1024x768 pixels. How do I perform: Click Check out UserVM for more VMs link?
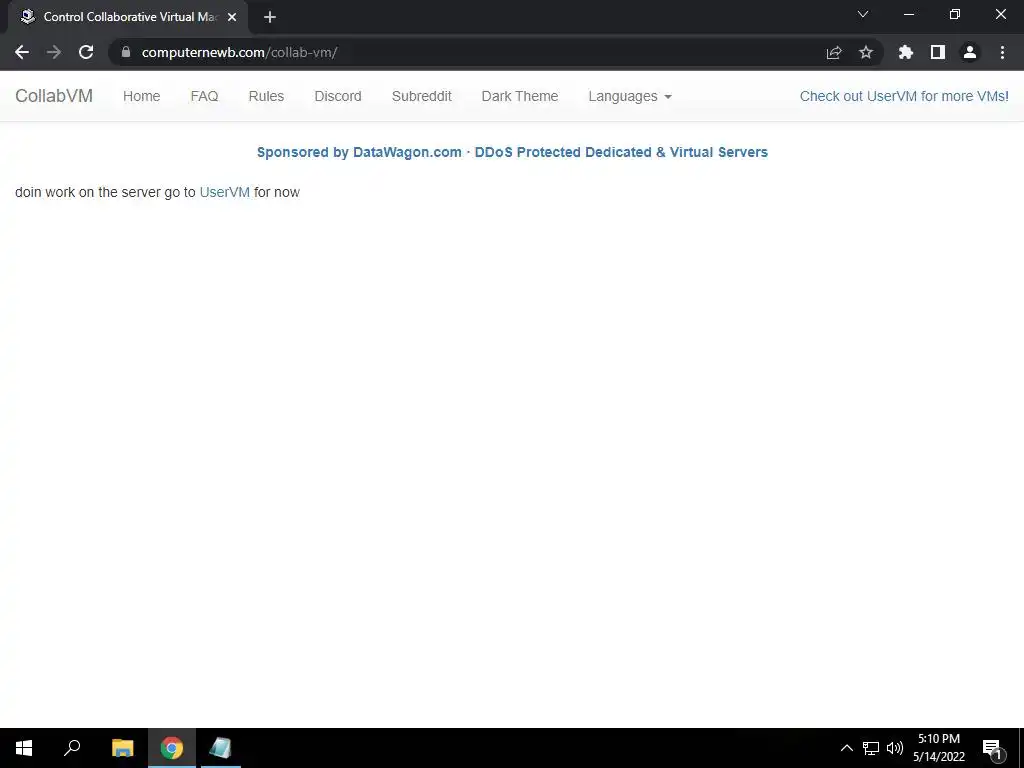[904, 96]
